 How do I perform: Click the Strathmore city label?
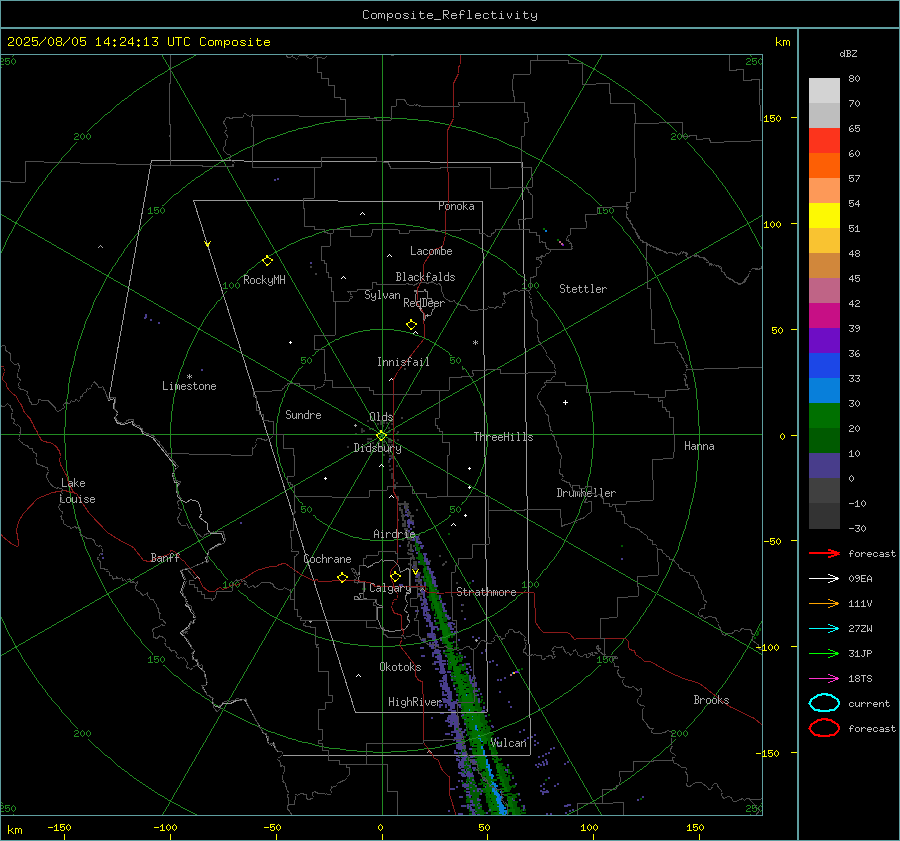coord(486,592)
